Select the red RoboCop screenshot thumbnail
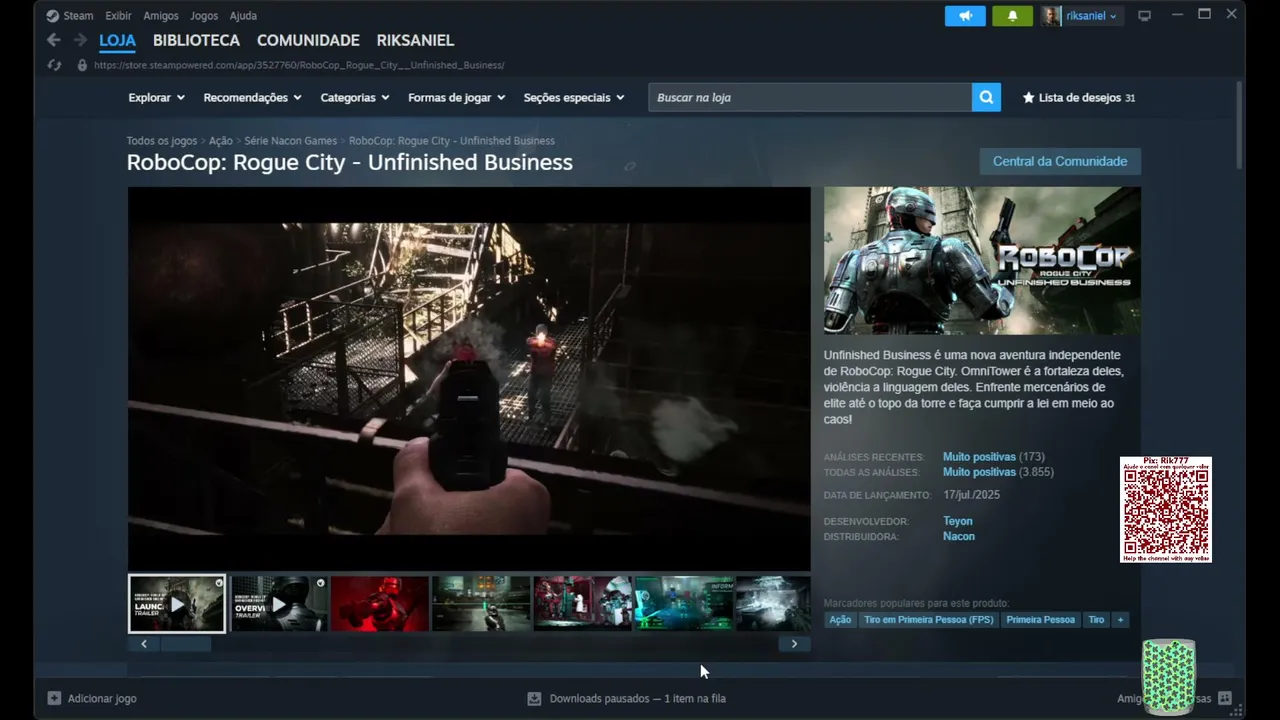The width and height of the screenshot is (1280, 720). (380, 604)
